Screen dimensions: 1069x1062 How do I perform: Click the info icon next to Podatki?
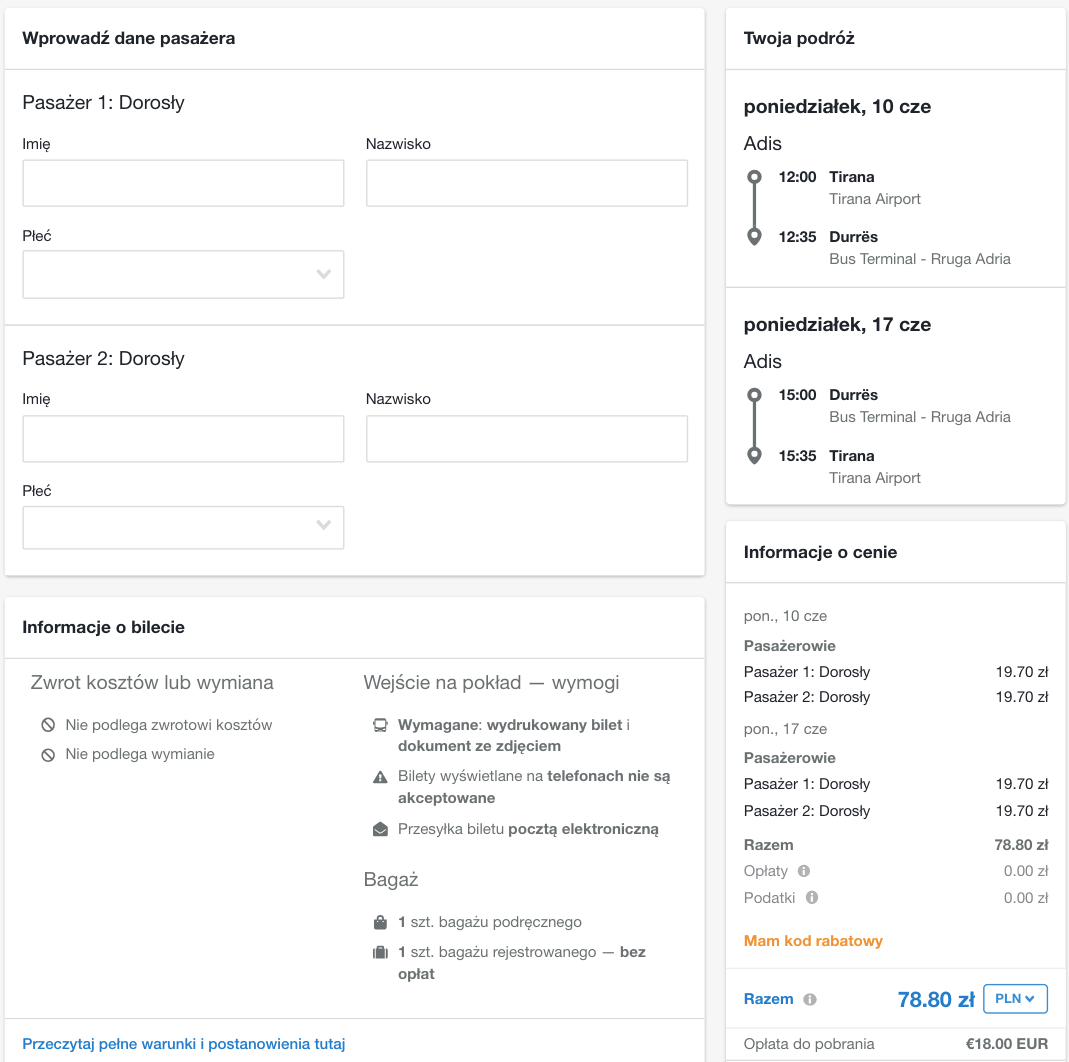(811, 898)
